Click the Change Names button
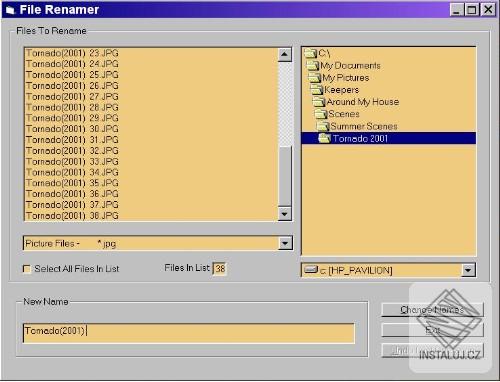 pos(432,310)
